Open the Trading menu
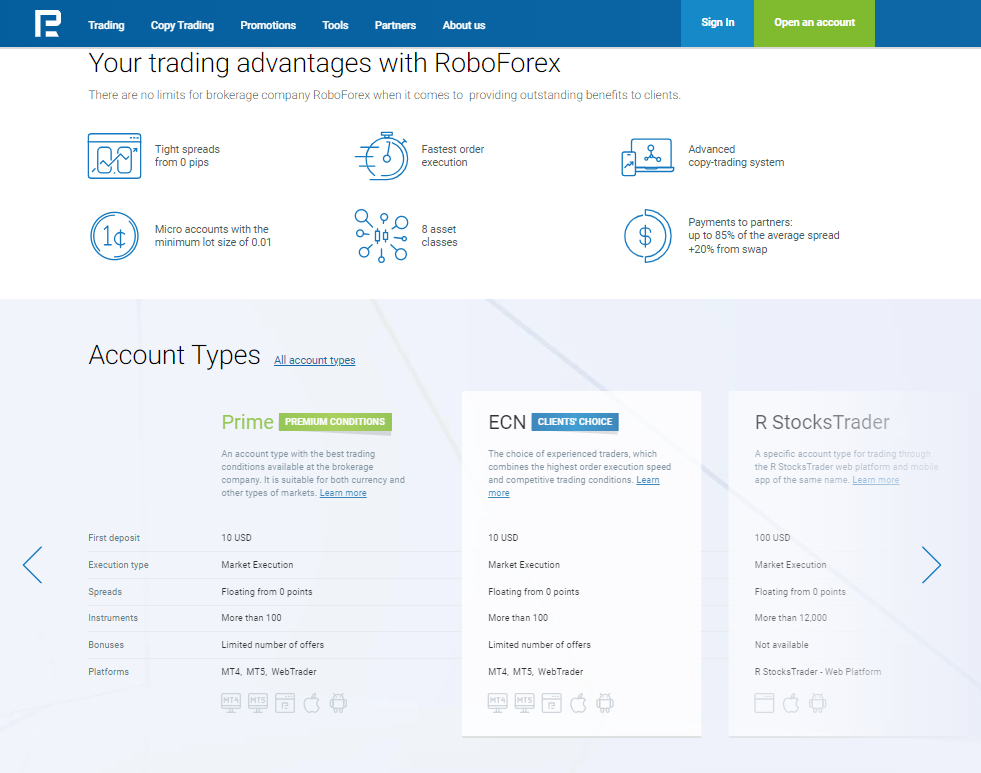This screenshot has height=773, width=981. coord(106,25)
